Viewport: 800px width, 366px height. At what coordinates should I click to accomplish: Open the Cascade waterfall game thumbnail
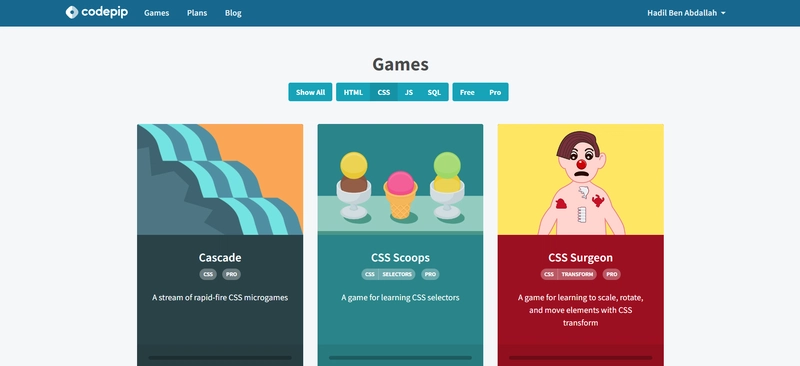(x=220, y=179)
